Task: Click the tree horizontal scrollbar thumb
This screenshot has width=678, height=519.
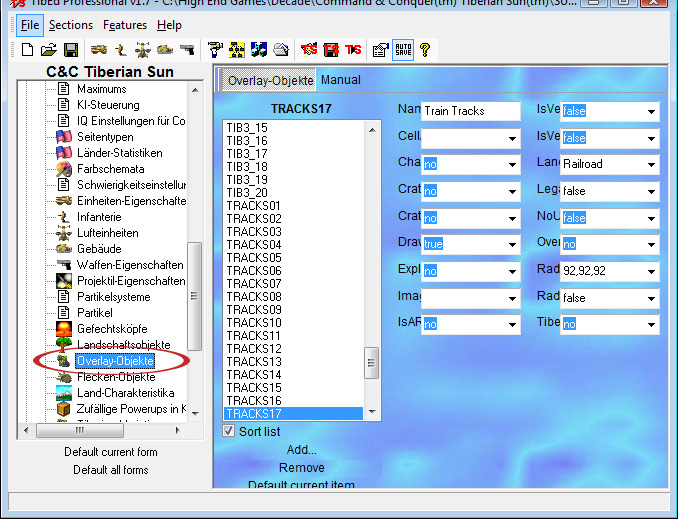Action: pyautogui.click(x=80, y=430)
